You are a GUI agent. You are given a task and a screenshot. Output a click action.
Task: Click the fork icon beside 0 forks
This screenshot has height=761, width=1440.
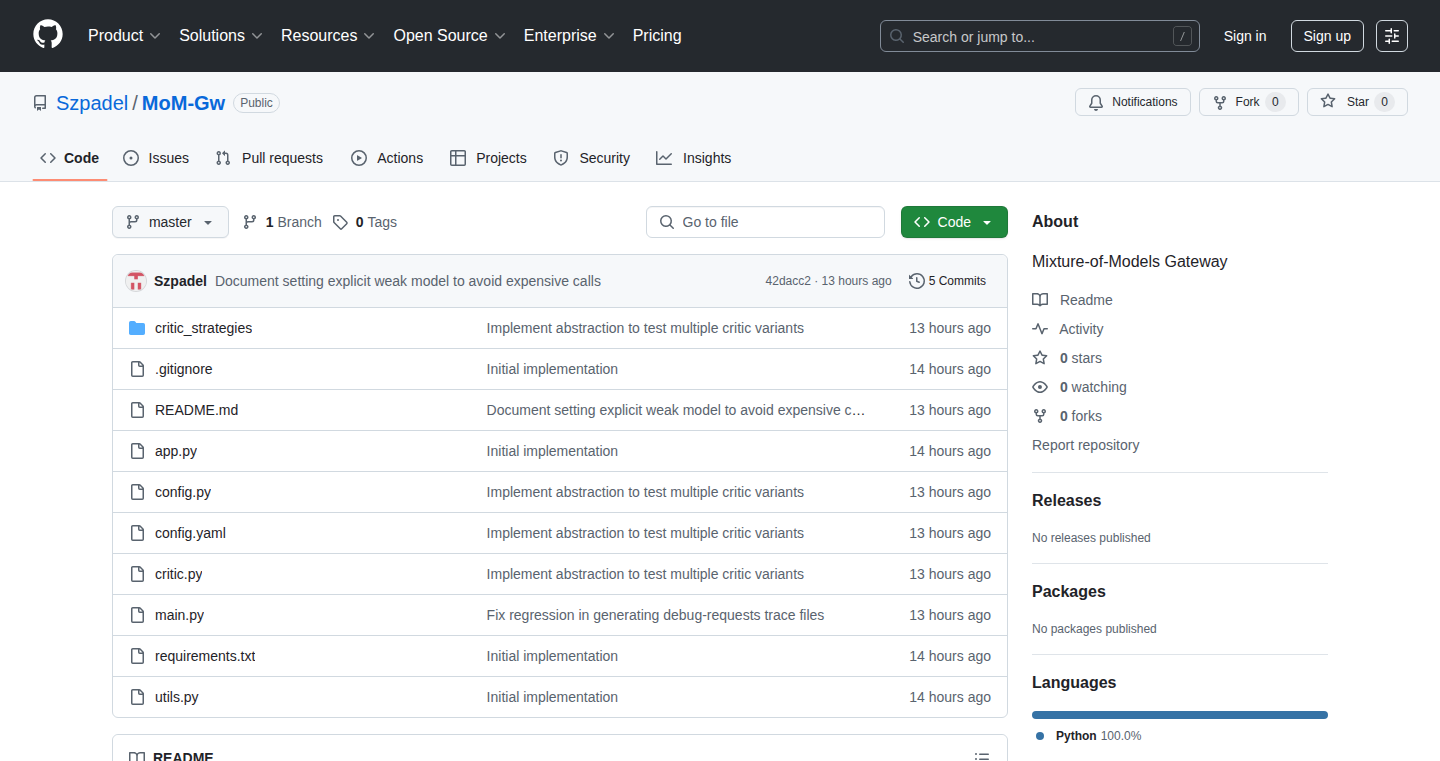pyautogui.click(x=1040, y=416)
